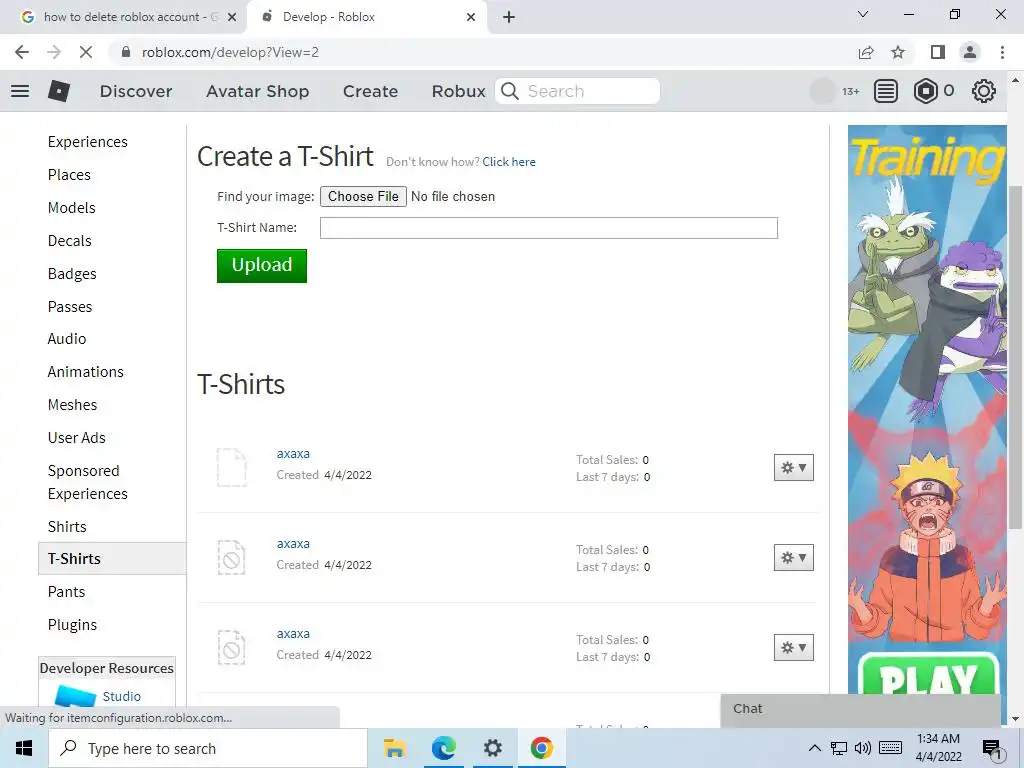Screen dimensions: 1024x768
Task: Select Shirts in the sidebar
Action: point(67,526)
